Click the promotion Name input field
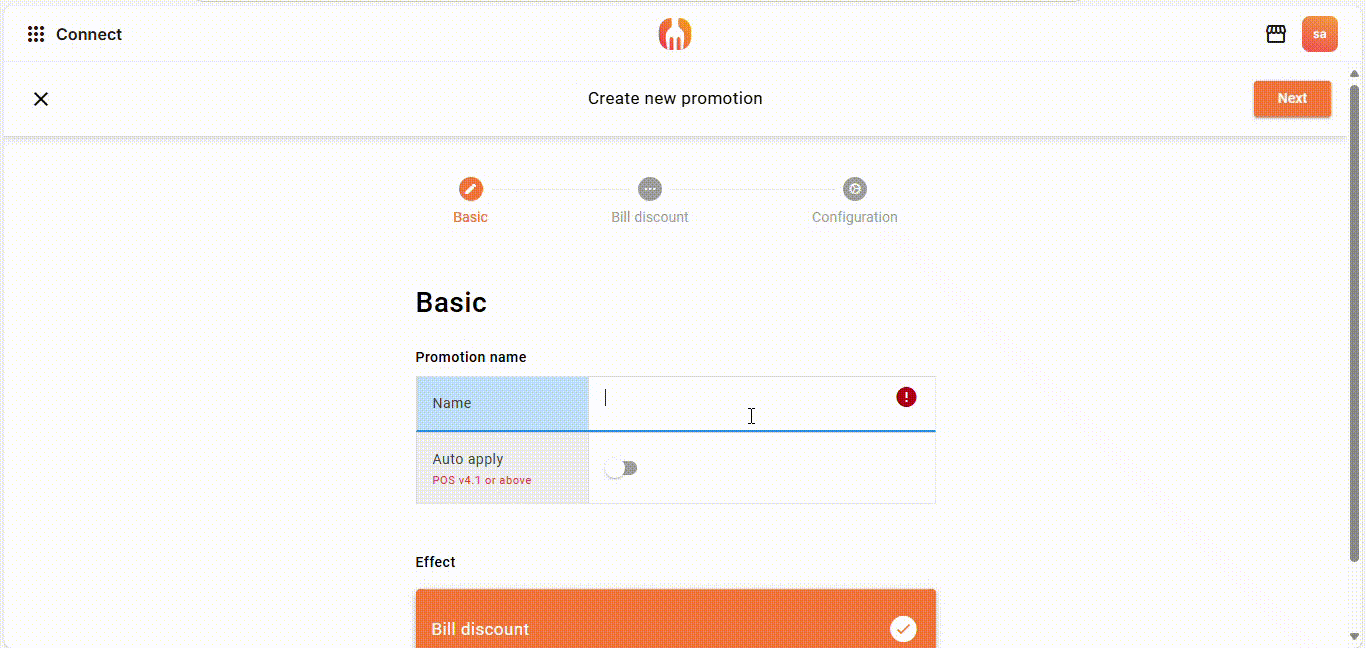Viewport: 1366px width, 648px height. pos(740,403)
